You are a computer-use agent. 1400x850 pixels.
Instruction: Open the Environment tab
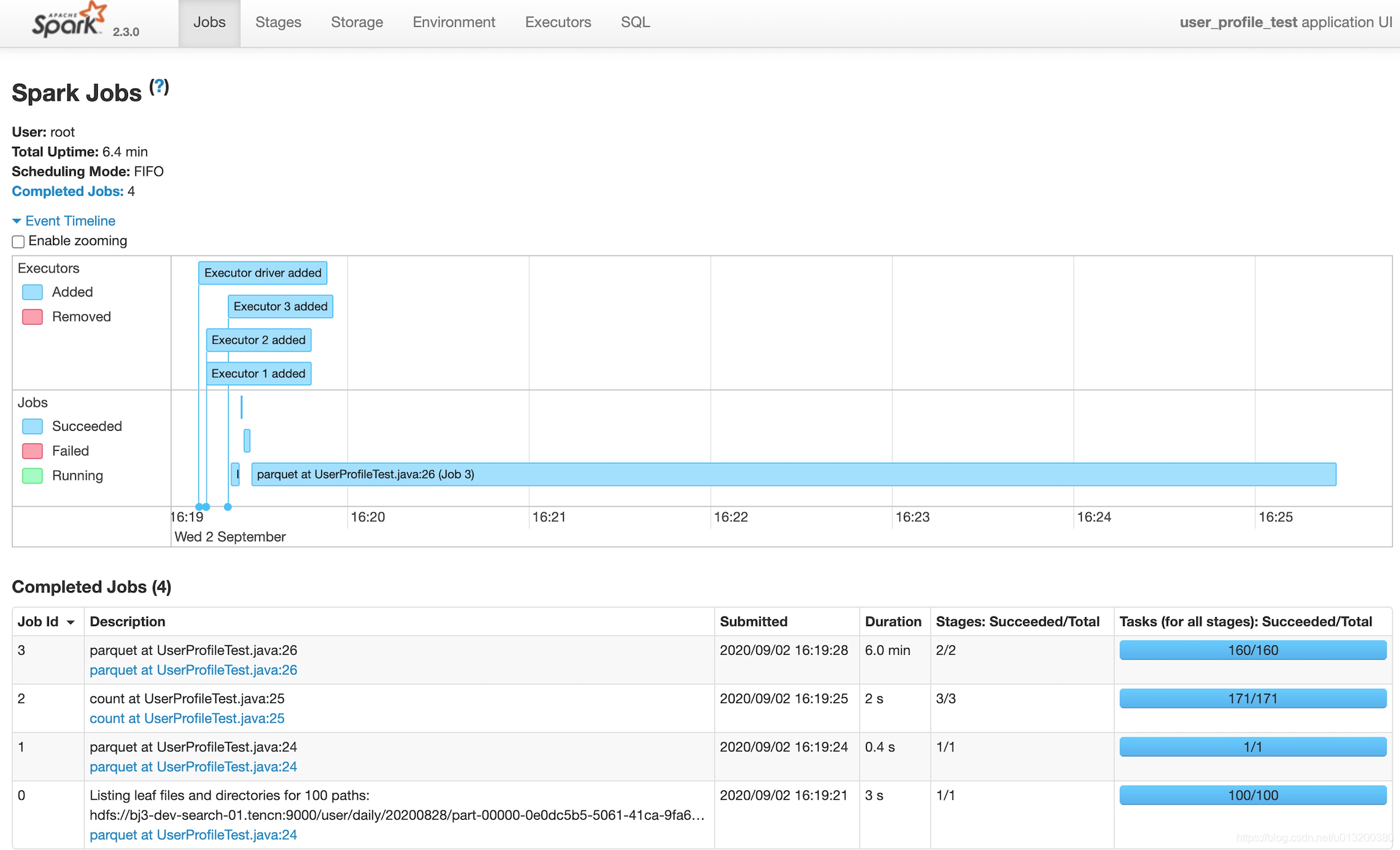(454, 22)
